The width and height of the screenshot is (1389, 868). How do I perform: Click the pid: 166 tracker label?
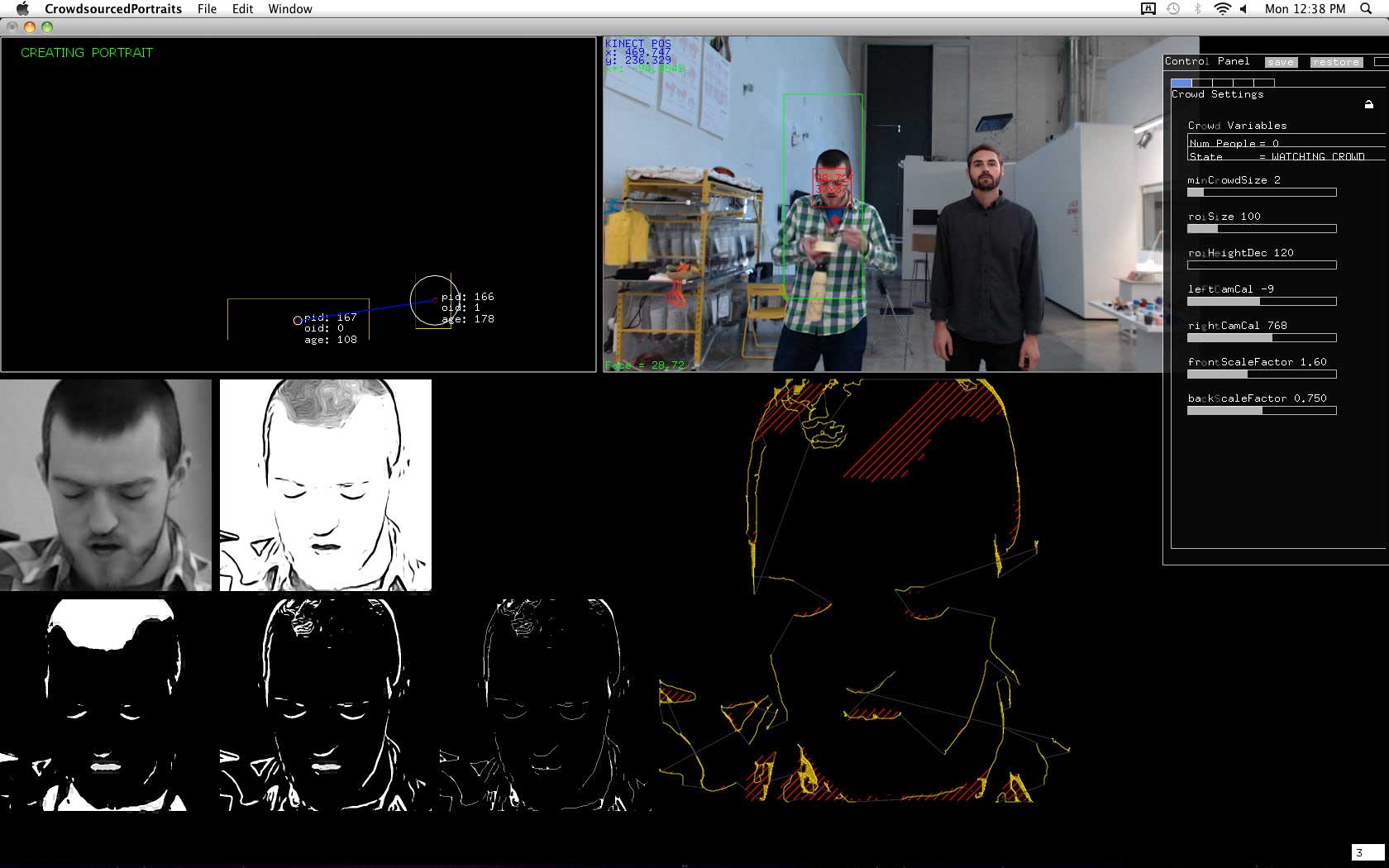467,296
